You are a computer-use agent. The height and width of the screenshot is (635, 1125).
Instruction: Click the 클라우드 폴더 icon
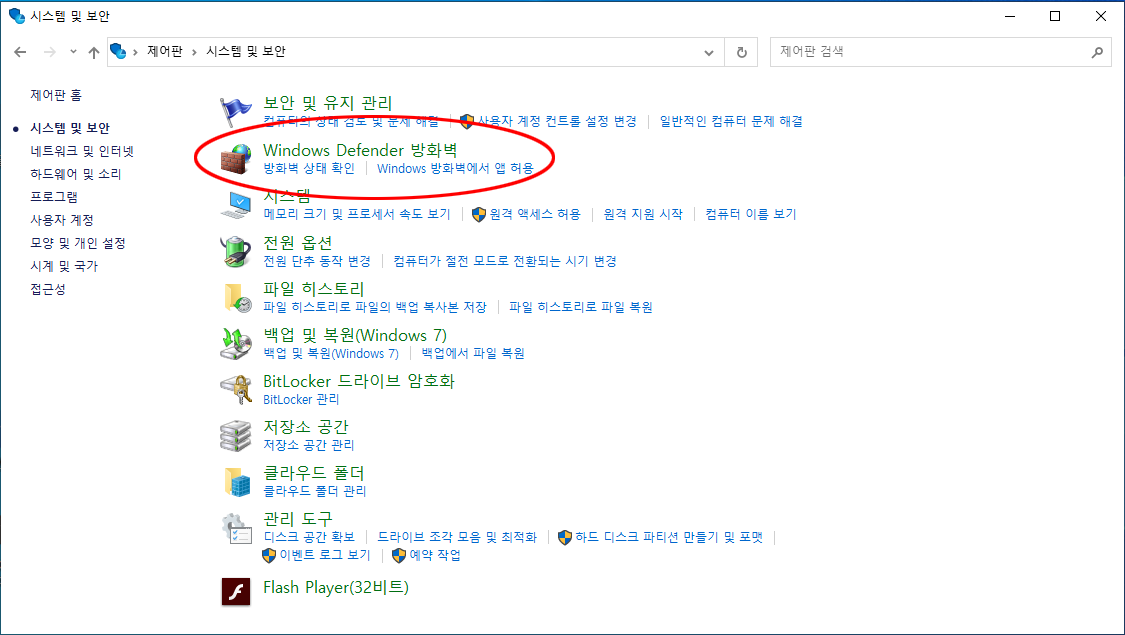click(237, 481)
